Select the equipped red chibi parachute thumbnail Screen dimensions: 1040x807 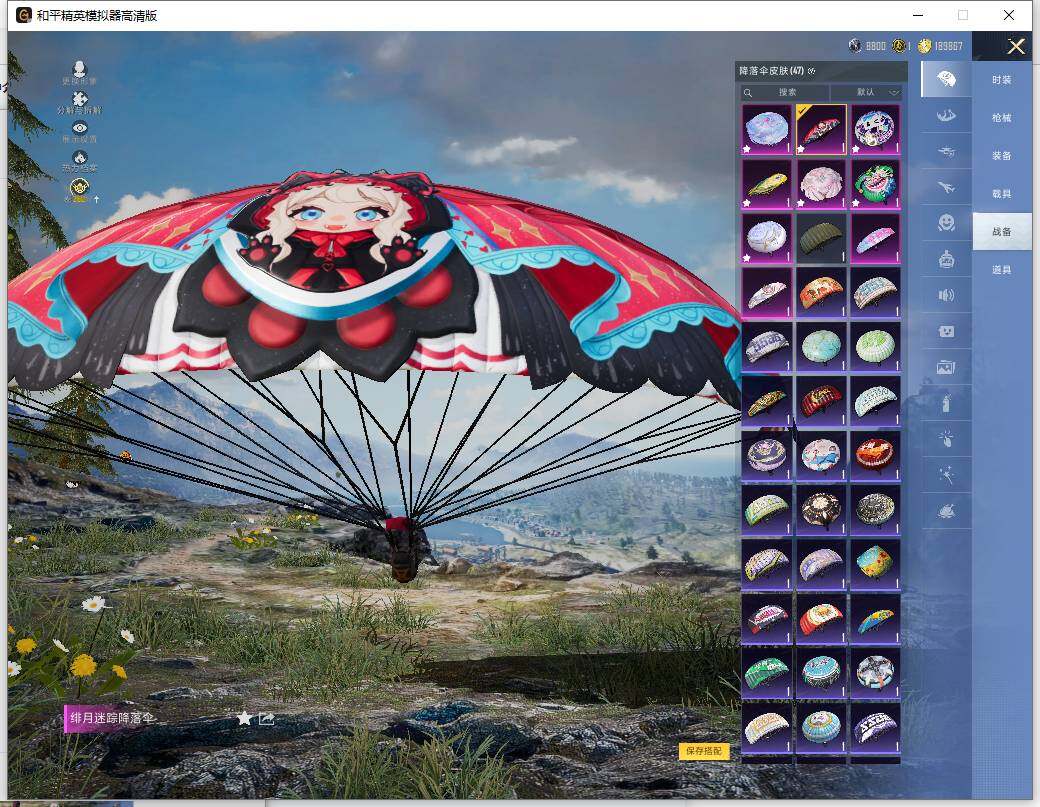click(821, 129)
